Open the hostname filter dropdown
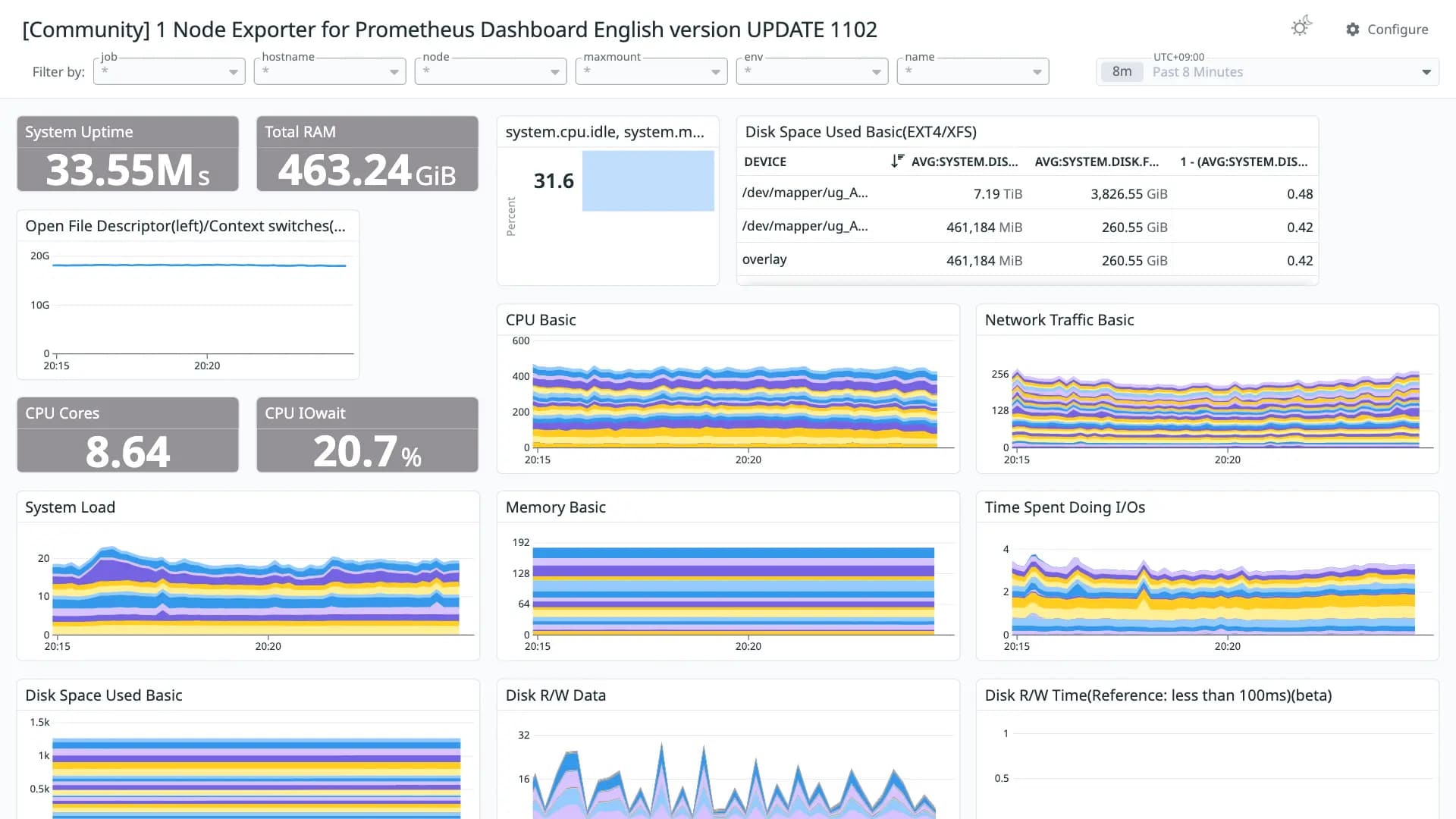Image resolution: width=1456 pixels, height=819 pixels. [x=330, y=71]
